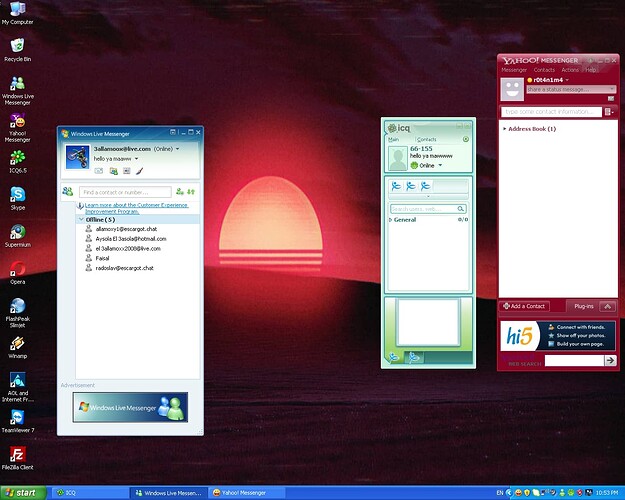Click the green circular icon at ICQ menu bar right
This screenshot has width=625, height=500.
tap(466, 139)
